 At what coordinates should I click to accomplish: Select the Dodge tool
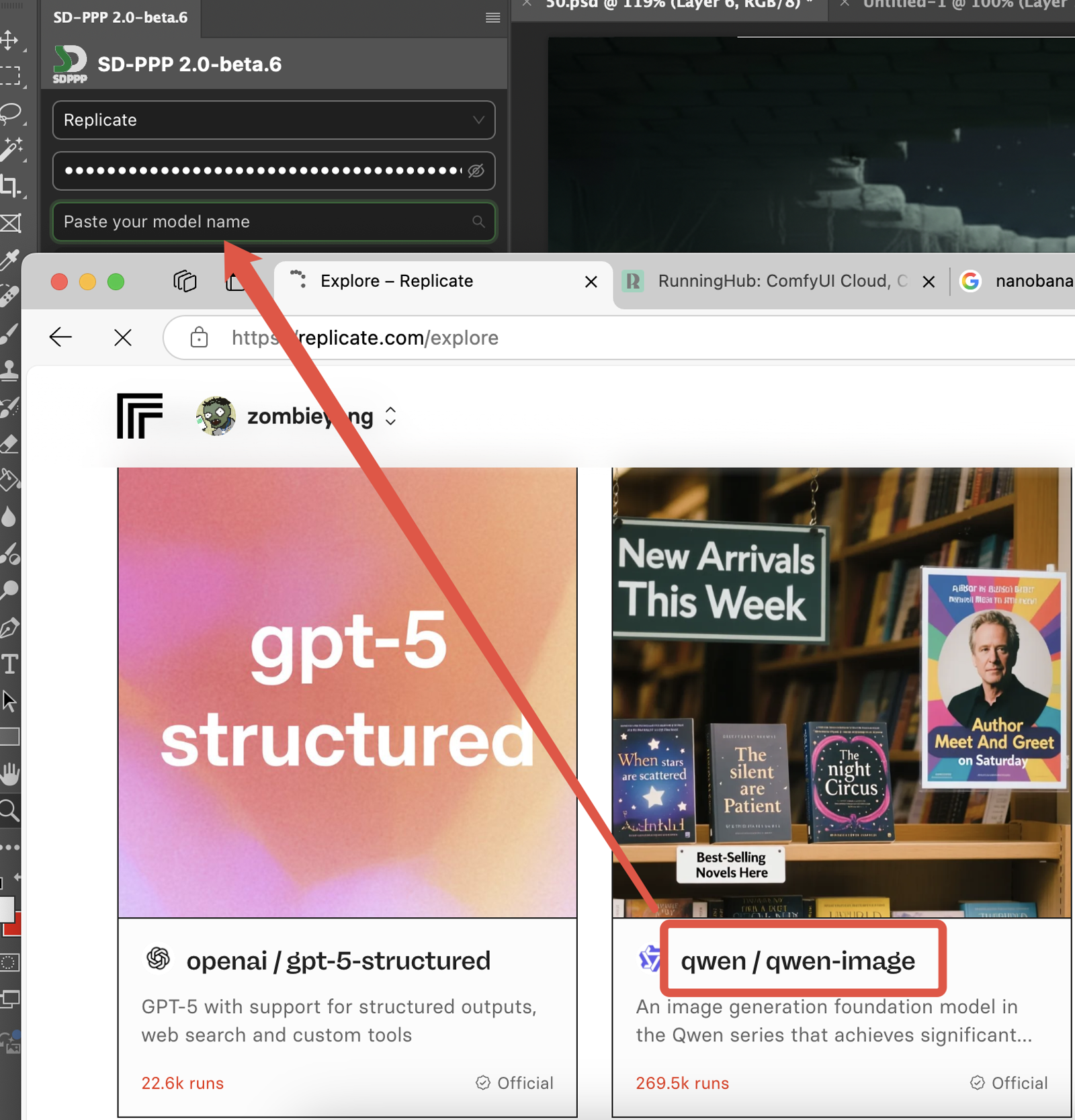coord(10,591)
